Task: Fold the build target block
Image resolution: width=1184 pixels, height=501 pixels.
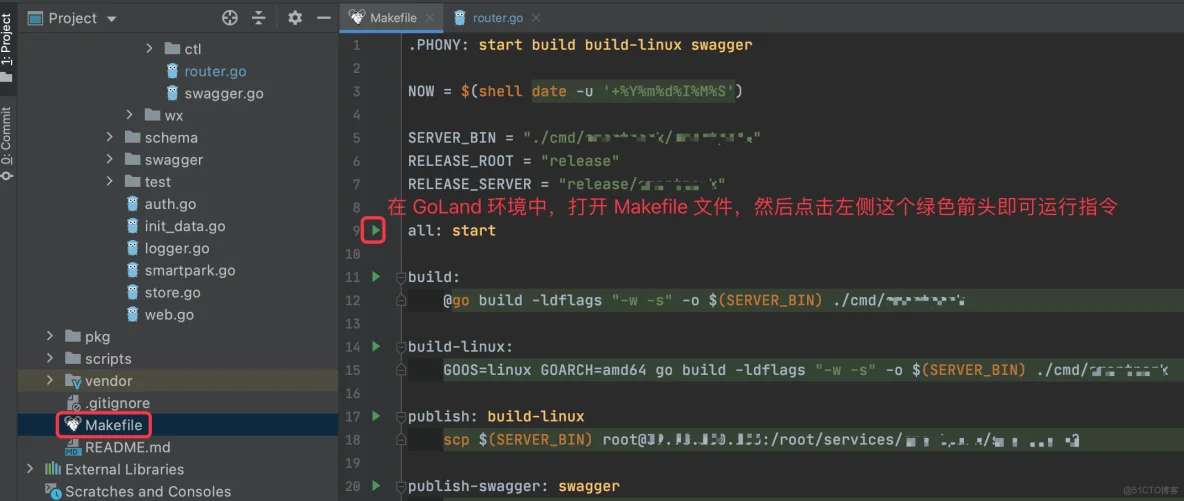Action: pyautogui.click(x=401, y=277)
